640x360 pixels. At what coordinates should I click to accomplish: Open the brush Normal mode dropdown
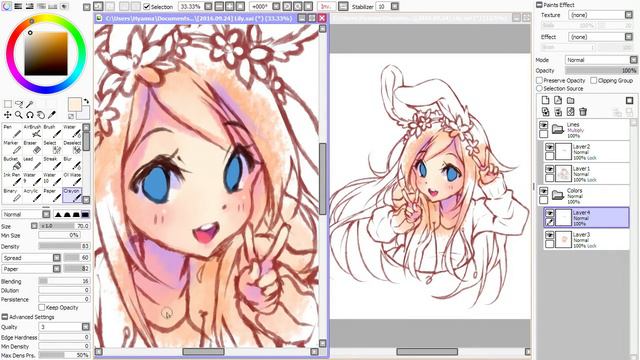coord(46,214)
